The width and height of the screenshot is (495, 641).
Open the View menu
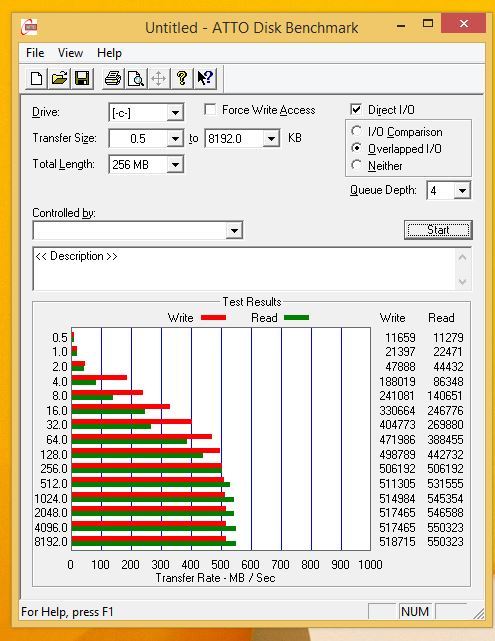tap(70, 53)
